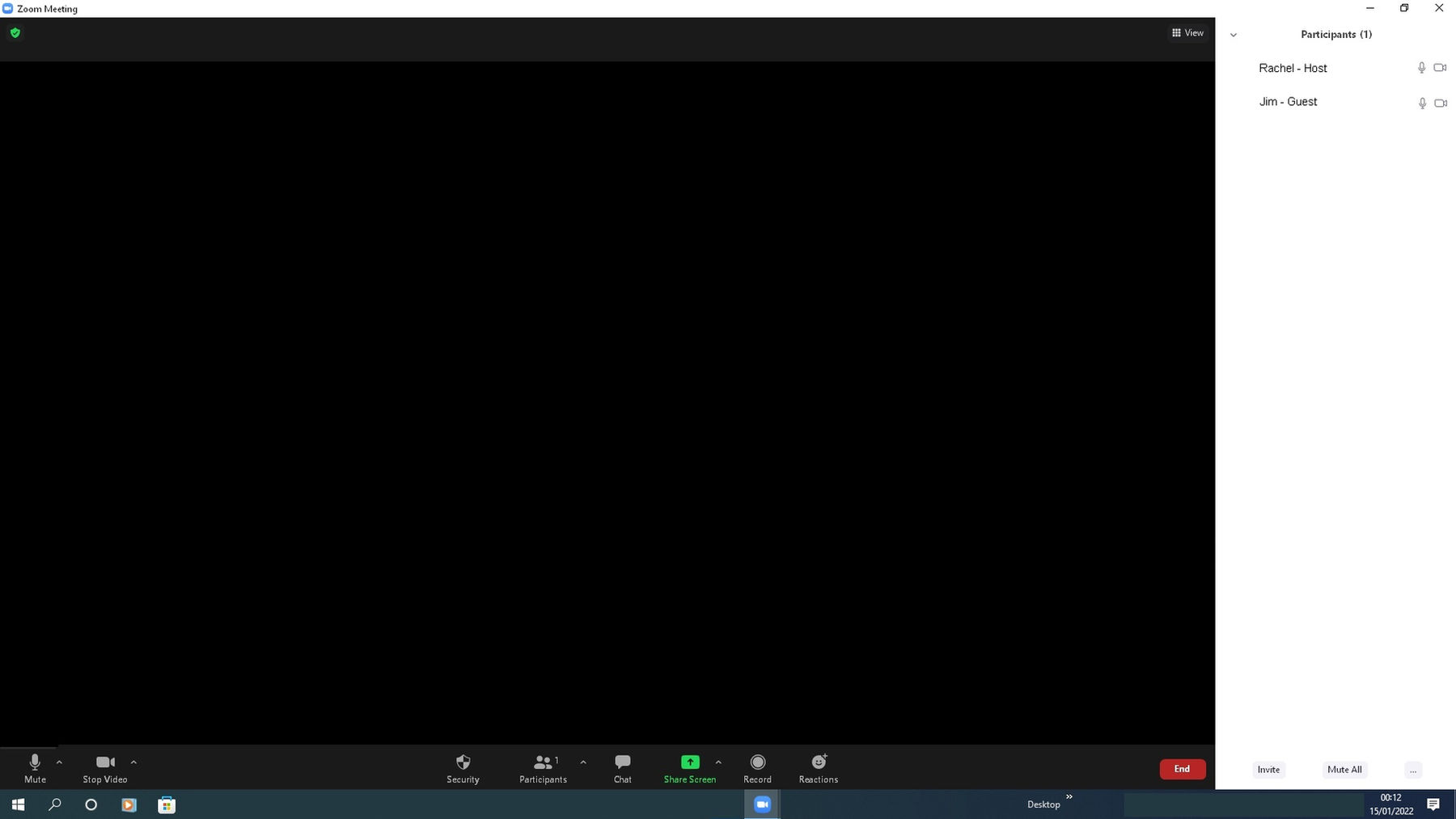Viewport: 1456px width, 819px height.
Task: Invite more participants
Action: [1268, 770]
